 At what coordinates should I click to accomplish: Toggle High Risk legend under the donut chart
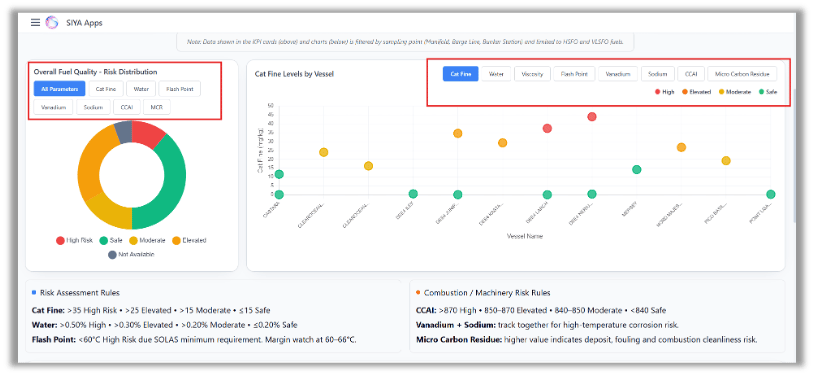75,240
